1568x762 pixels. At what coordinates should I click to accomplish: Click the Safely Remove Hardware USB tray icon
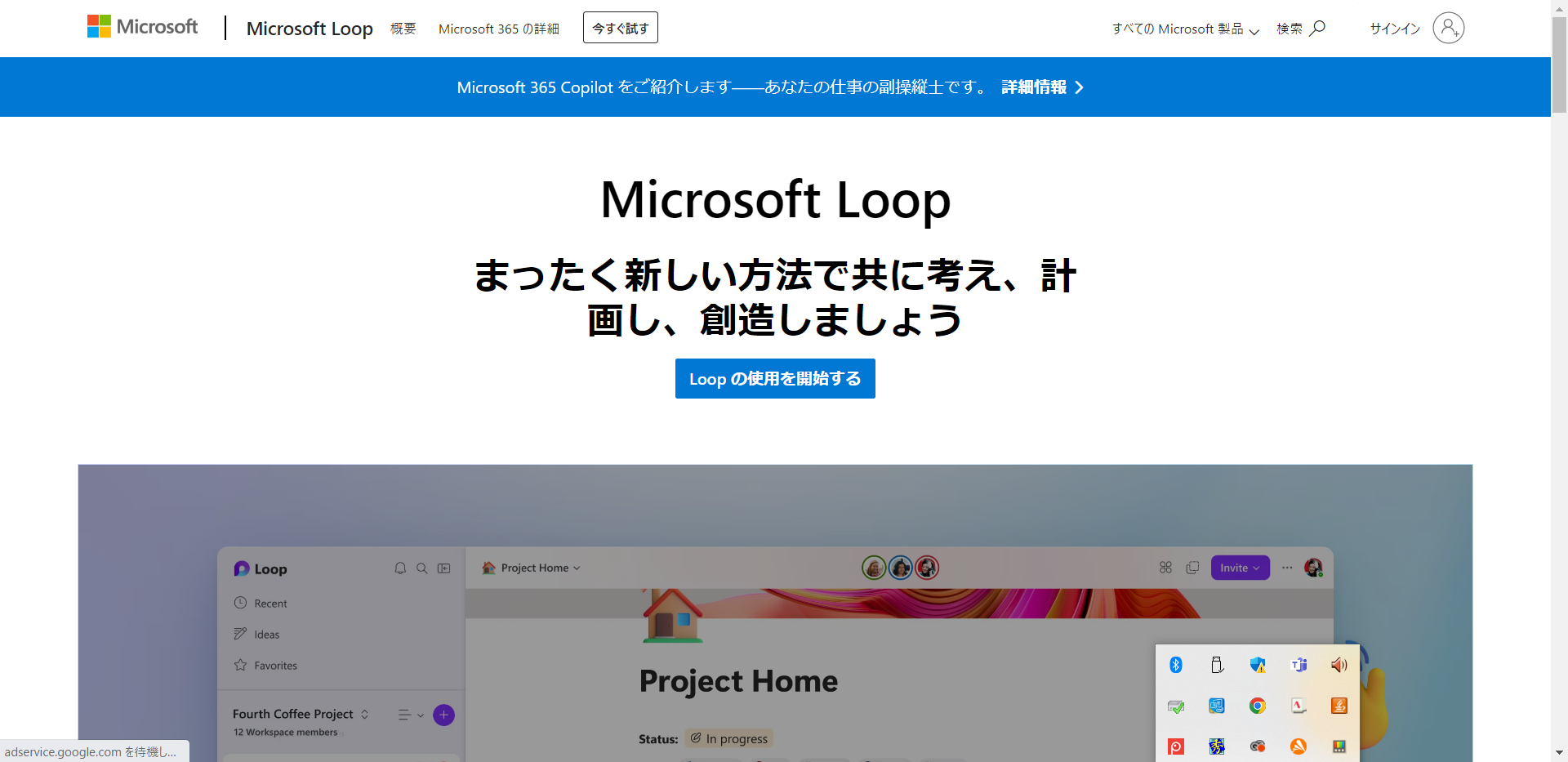pyautogui.click(x=1217, y=665)
